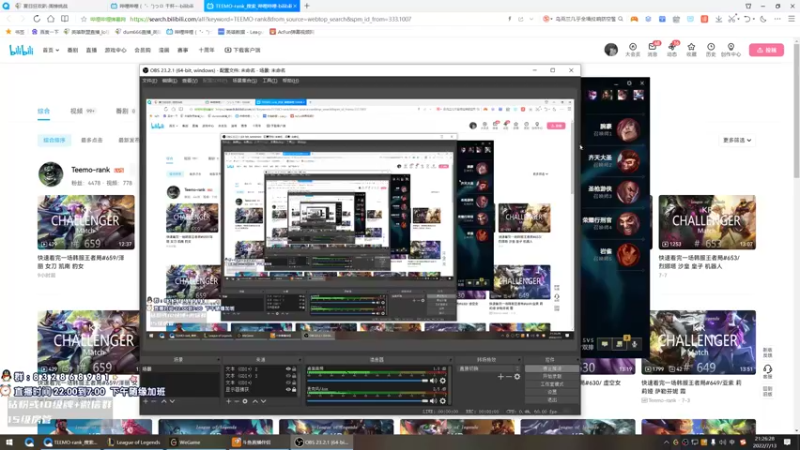The image size is (800, 450).
Task: Toggle lock on 显示器捕获 source
Action: coord(294,389)
